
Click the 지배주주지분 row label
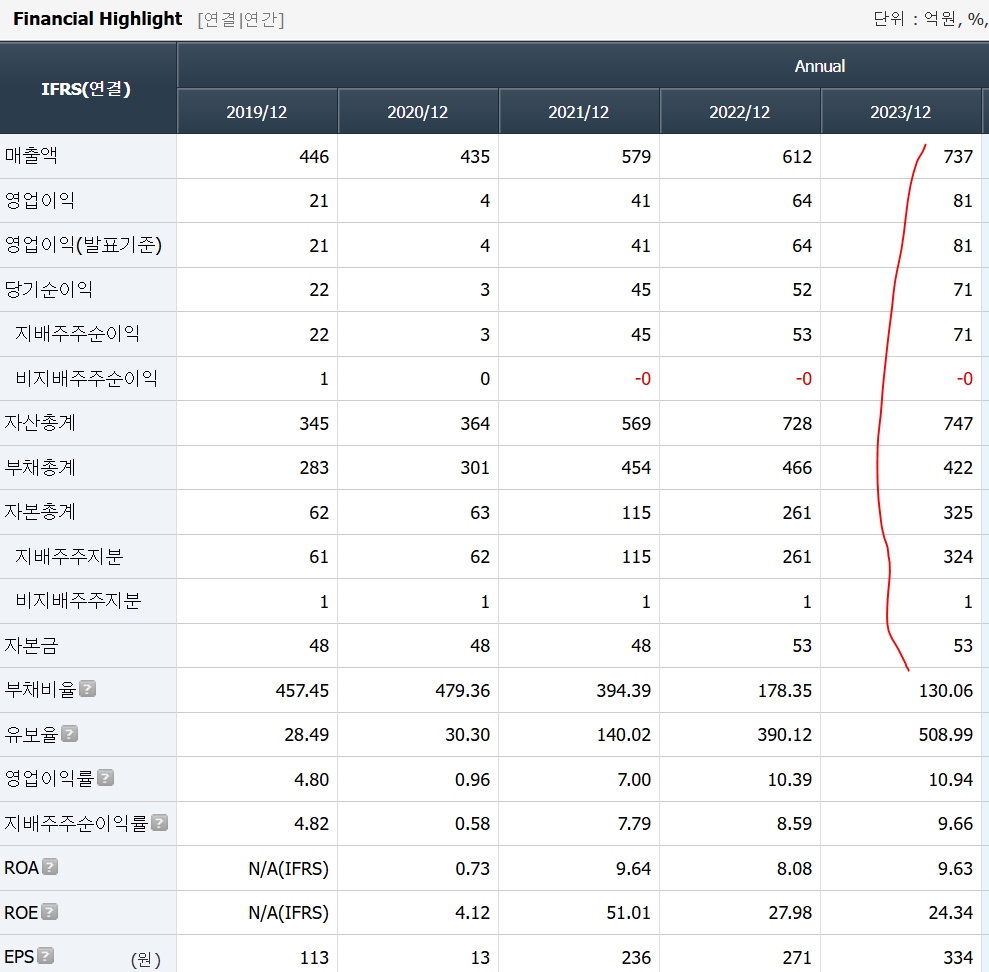(69, 556)
